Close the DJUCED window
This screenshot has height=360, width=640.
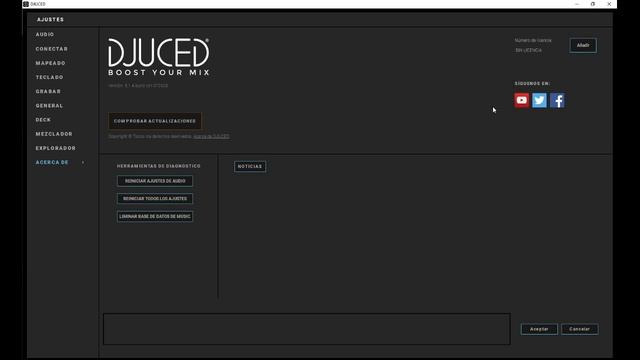(609, 4)
